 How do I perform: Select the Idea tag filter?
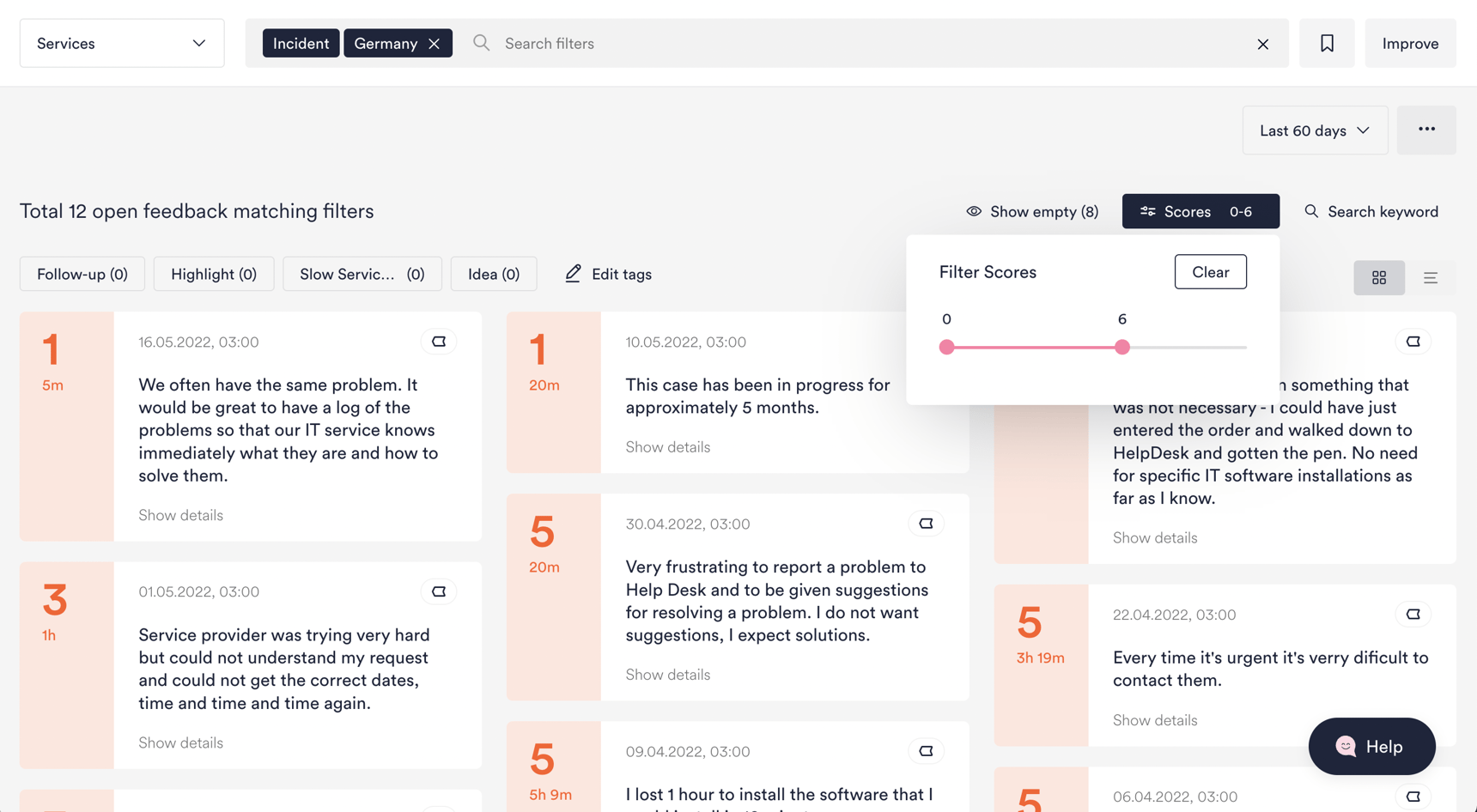pyautogui.click(x=494, y=273)
